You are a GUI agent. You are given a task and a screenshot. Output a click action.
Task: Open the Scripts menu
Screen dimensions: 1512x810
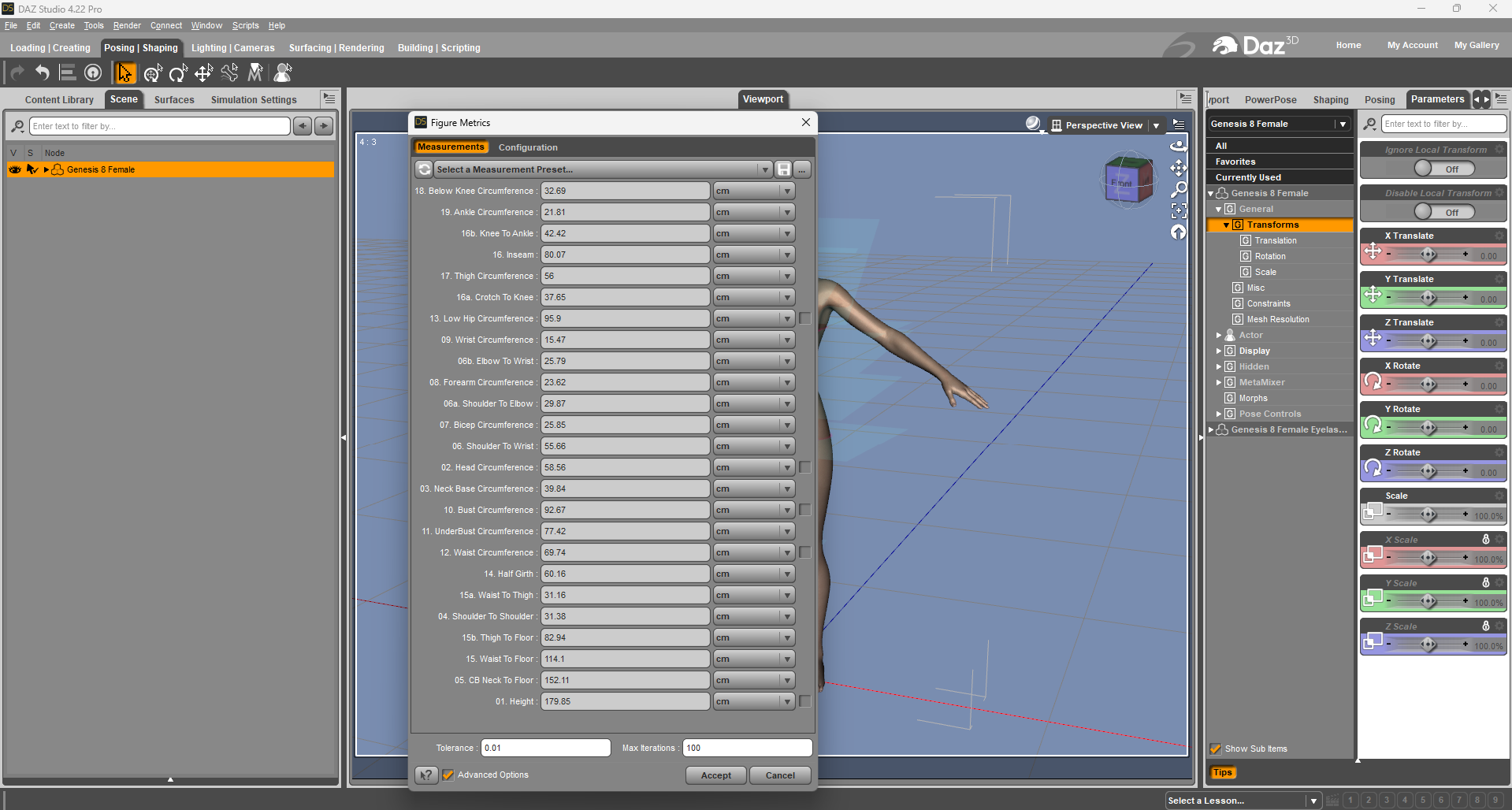coord(245,25)
